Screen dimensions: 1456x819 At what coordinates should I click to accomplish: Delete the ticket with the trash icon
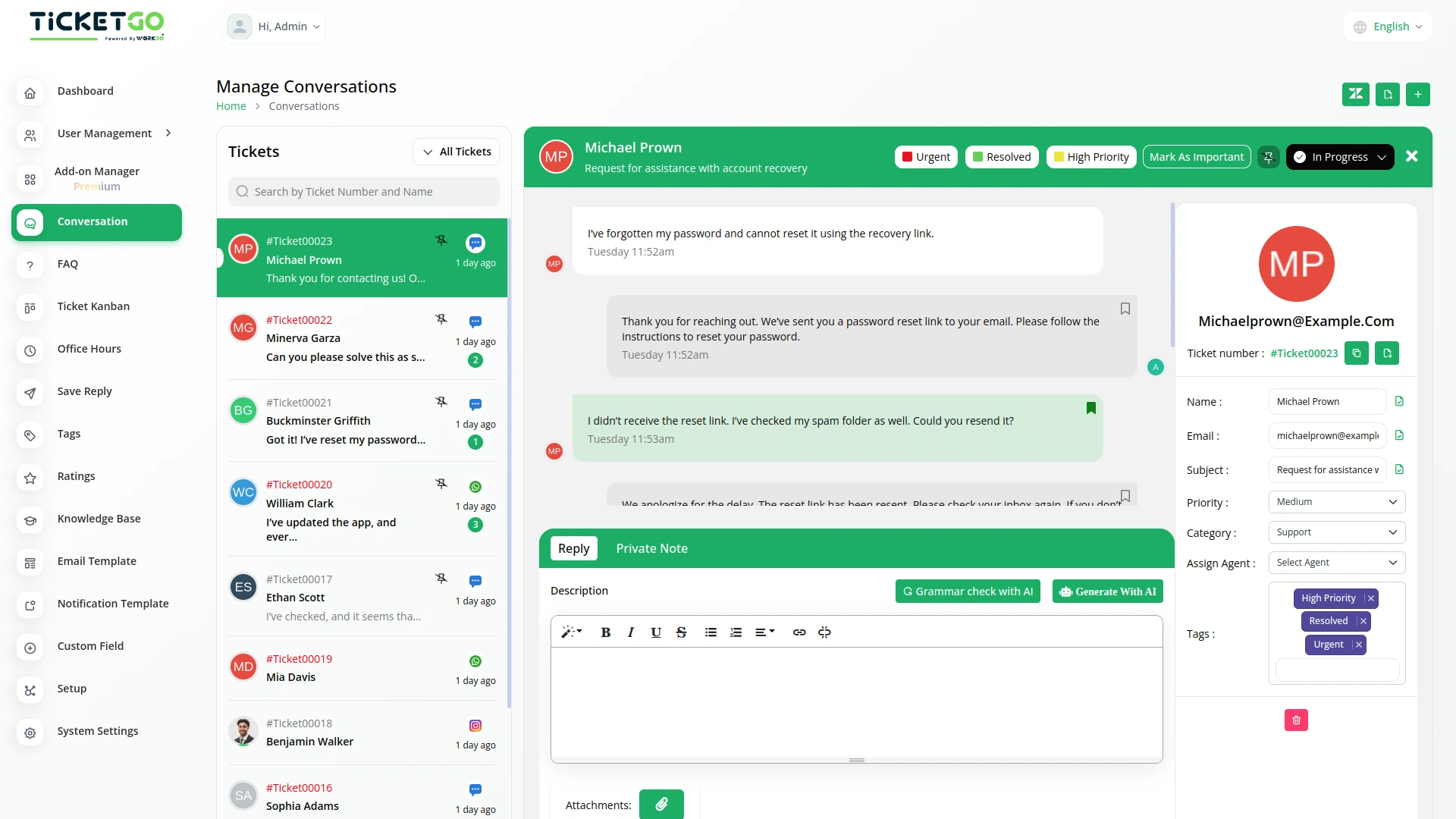[1296, 720]
